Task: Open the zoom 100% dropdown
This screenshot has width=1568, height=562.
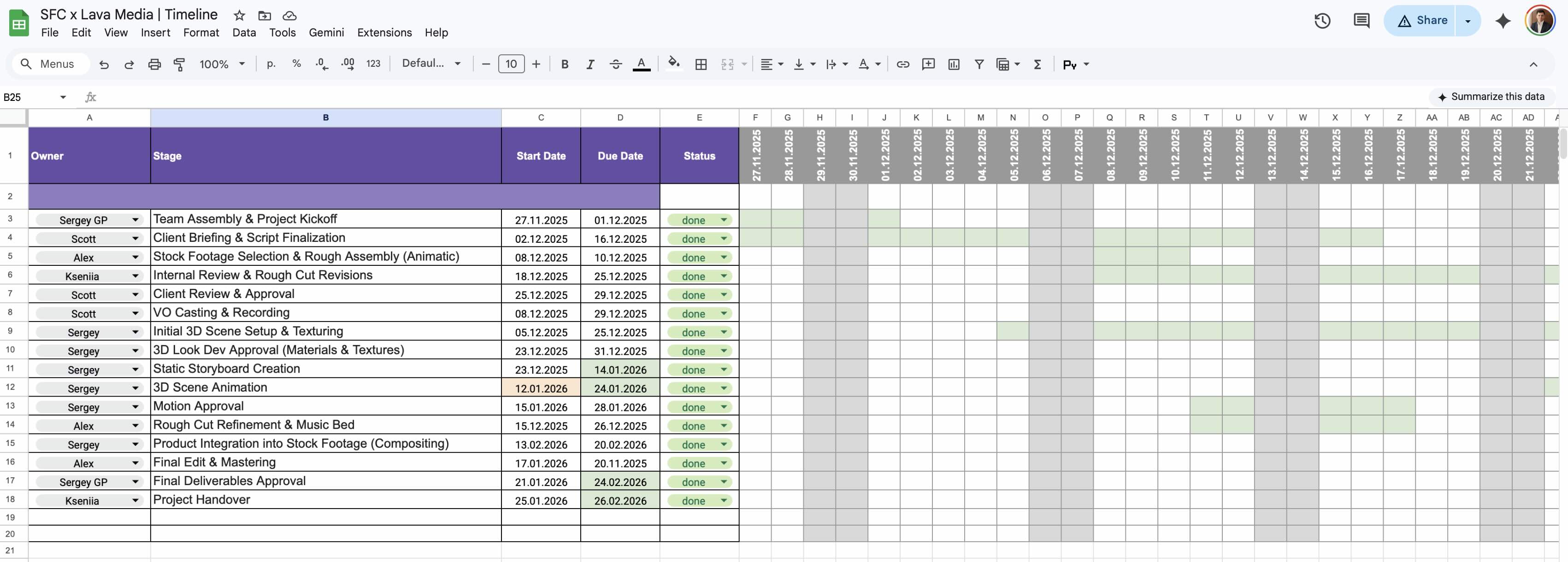Action: pyautogui.click(x=222, y=64)
